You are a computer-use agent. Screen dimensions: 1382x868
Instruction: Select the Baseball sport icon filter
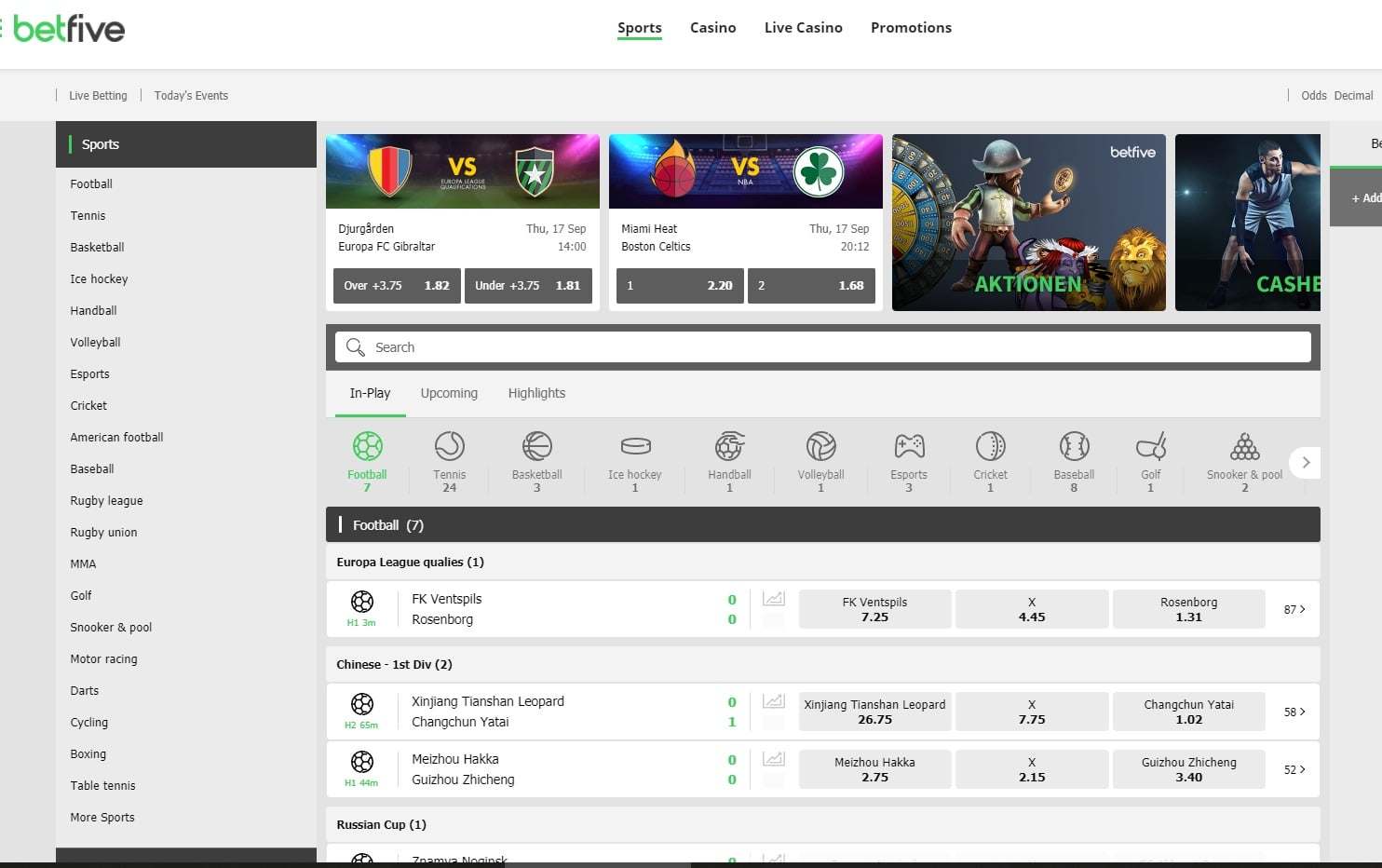click(1074, 446)
